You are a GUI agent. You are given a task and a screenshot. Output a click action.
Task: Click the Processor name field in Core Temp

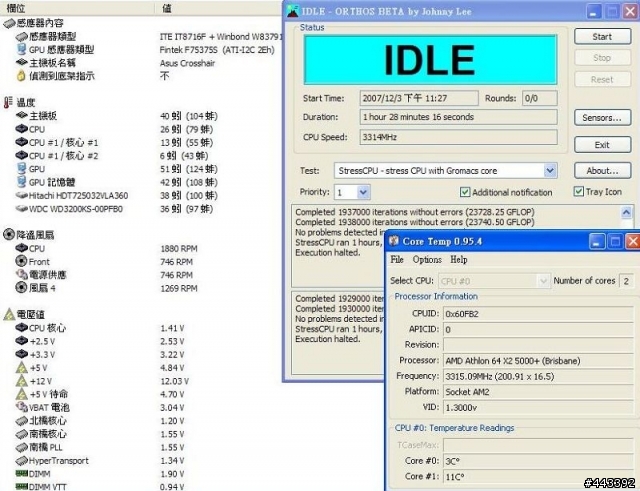pos(538,361)
